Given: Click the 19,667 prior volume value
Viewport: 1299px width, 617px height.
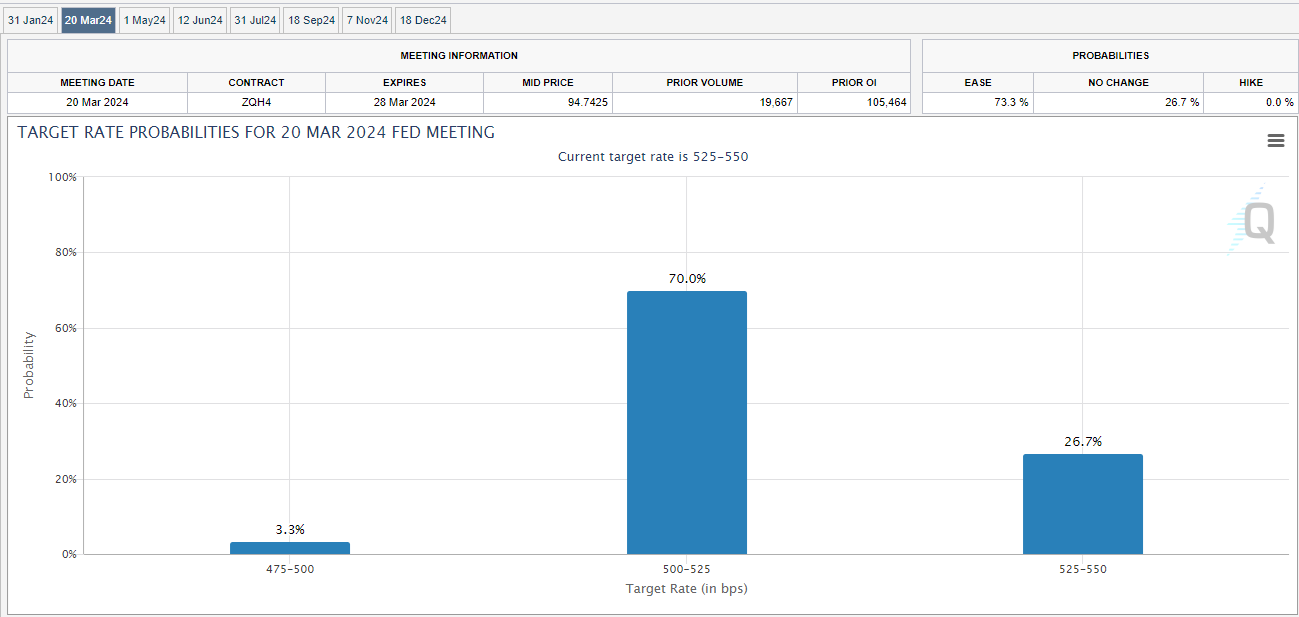Looking at the screenshot, I should tap(705, 102).
